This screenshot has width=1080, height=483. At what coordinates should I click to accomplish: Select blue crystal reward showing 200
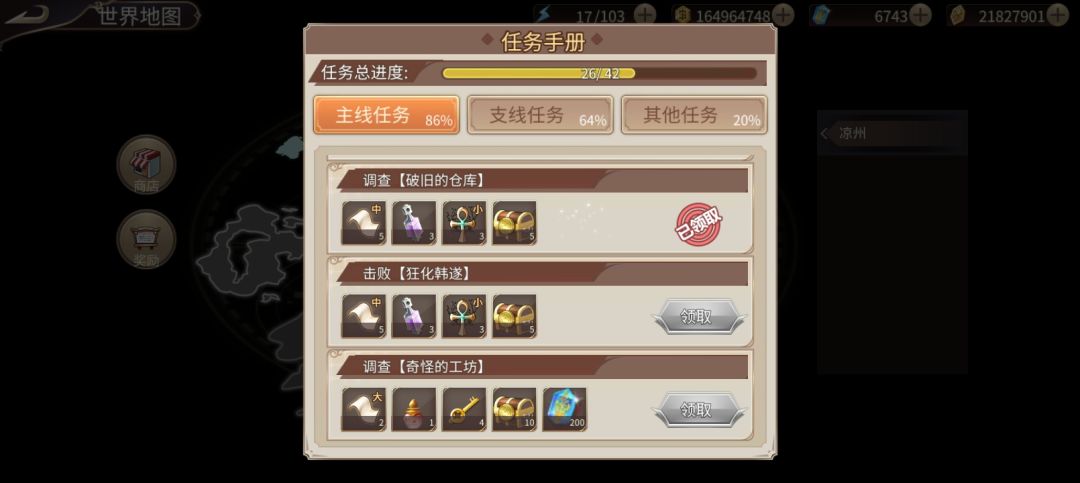click(565, 409)
